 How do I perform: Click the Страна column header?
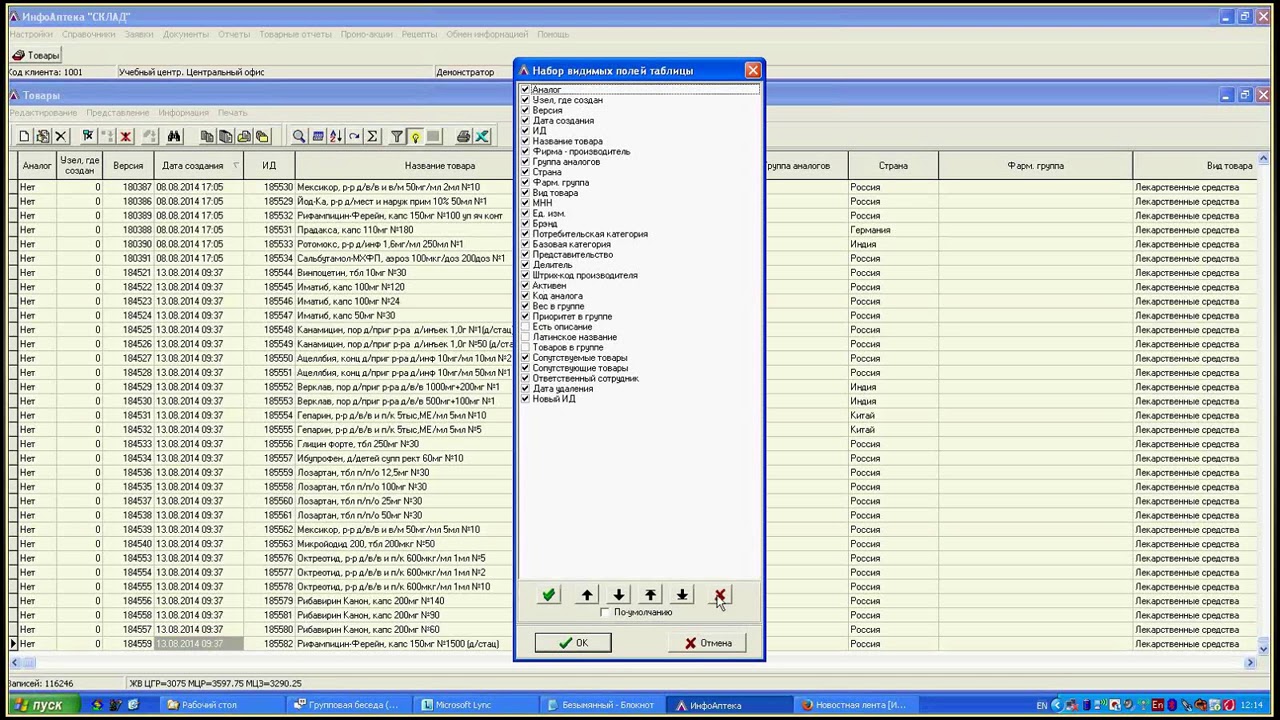(893, 165)
